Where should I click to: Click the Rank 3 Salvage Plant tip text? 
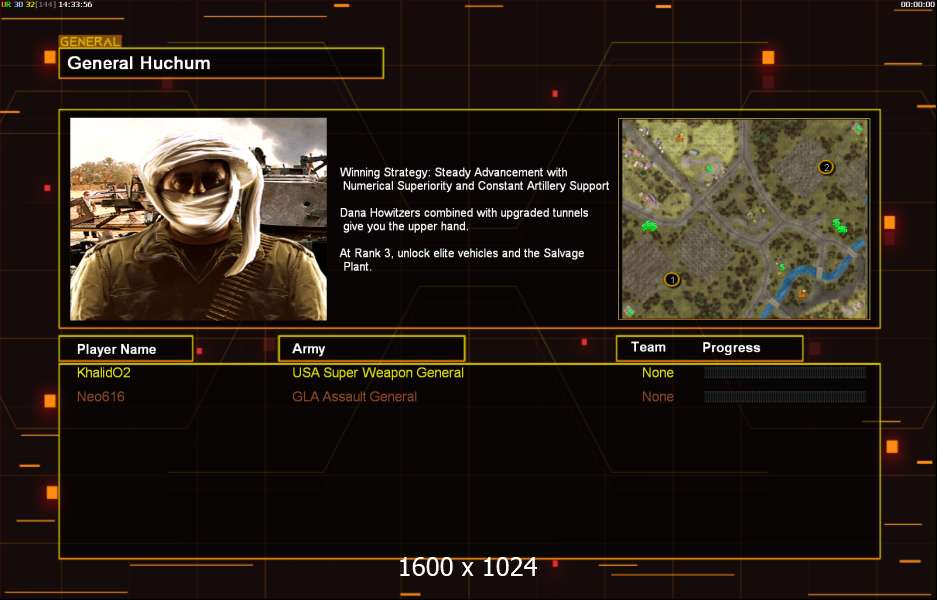tap(462, 260)
